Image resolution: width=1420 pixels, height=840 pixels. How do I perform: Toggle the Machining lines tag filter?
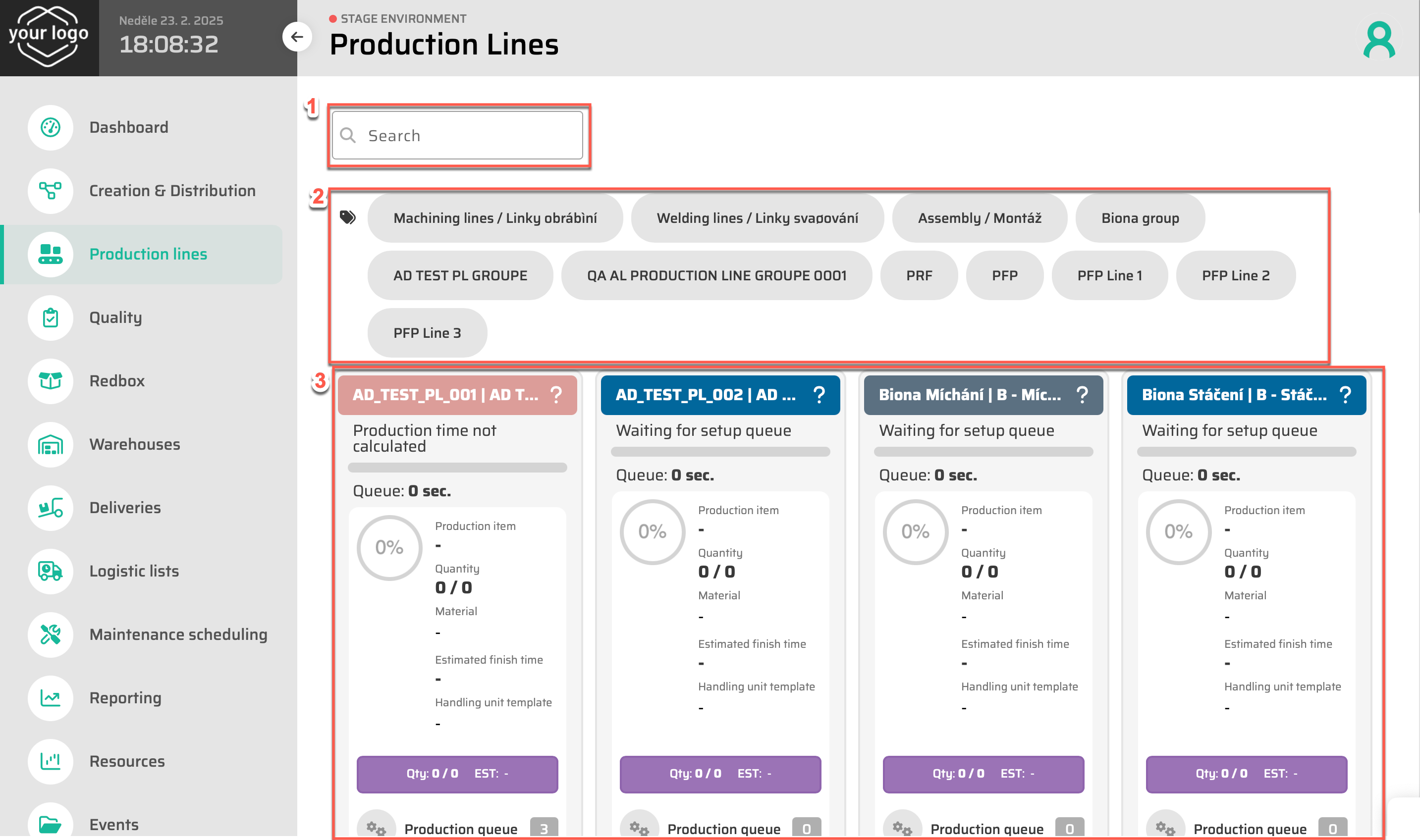coord(495,218)
